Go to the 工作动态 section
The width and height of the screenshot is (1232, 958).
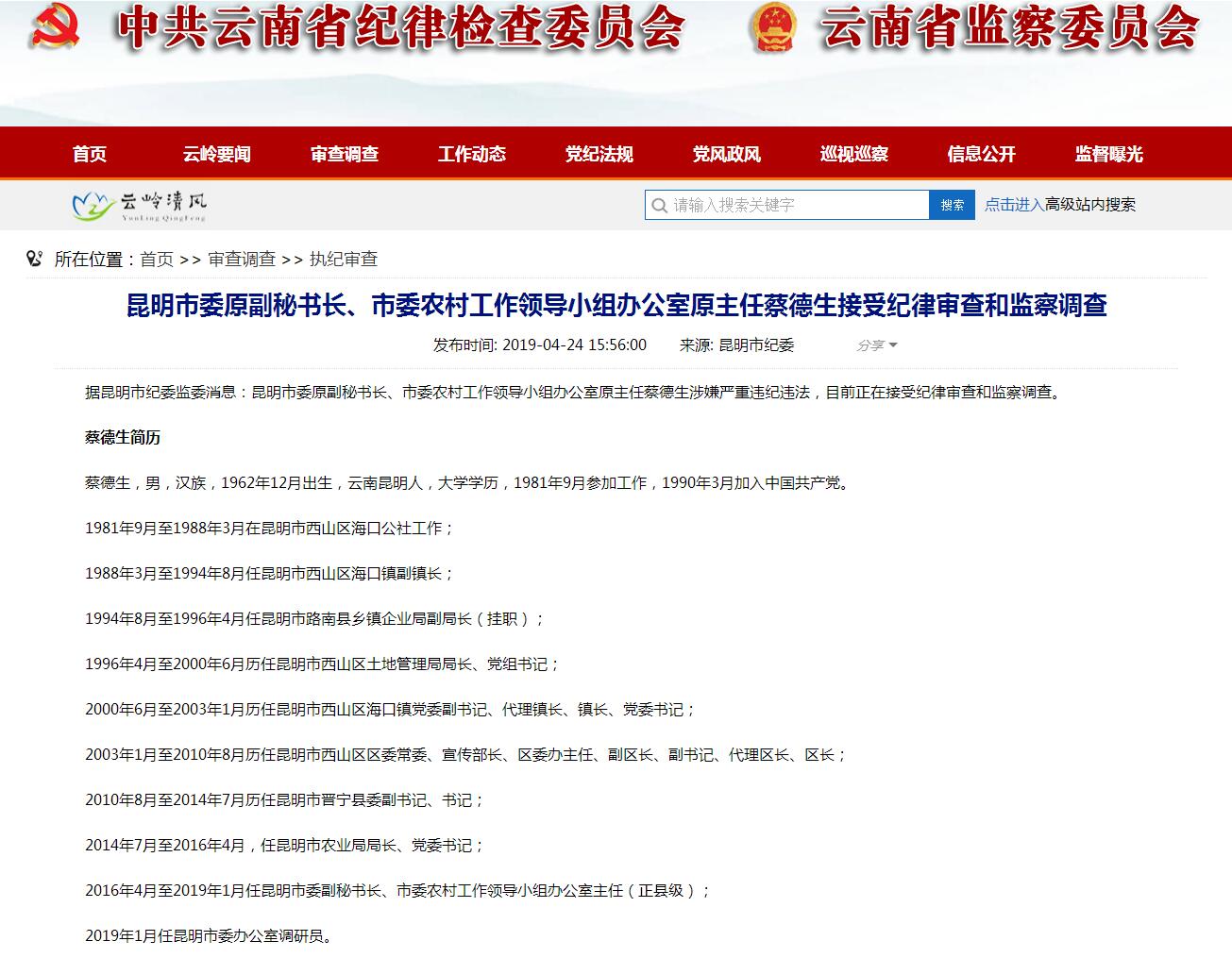click(x=472, y=154)
